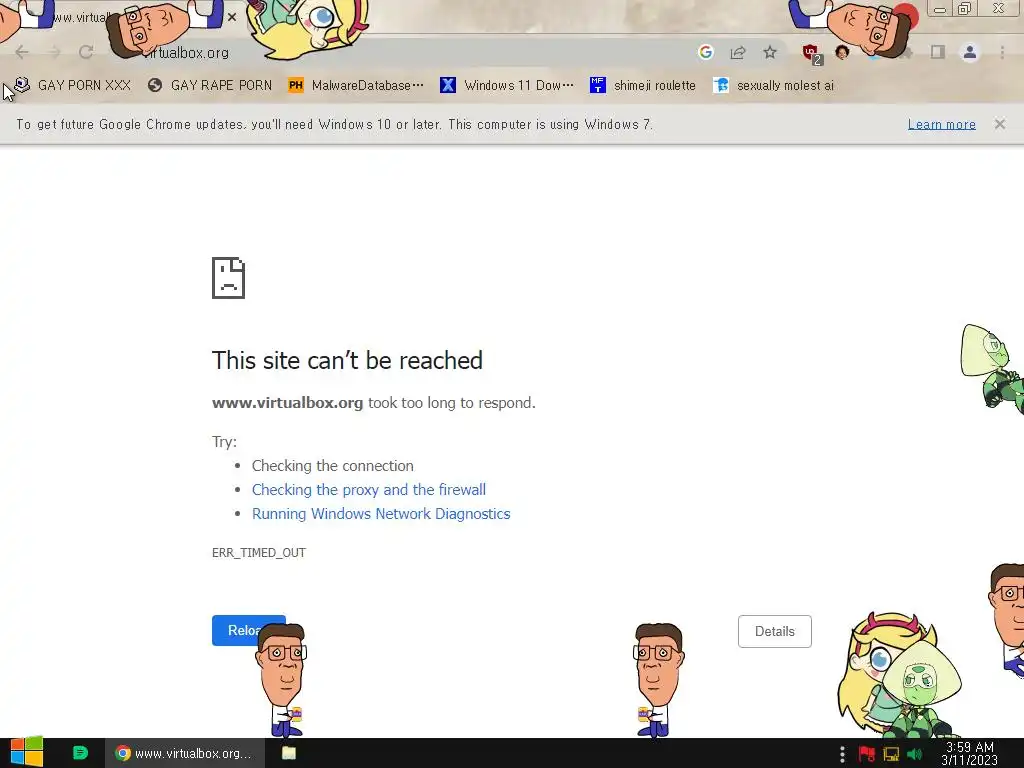Screen dimensions: 1024x768
Task: Click Running Windows Network Diagnostics
Action: pyautogui.click(x=381, y=514)
